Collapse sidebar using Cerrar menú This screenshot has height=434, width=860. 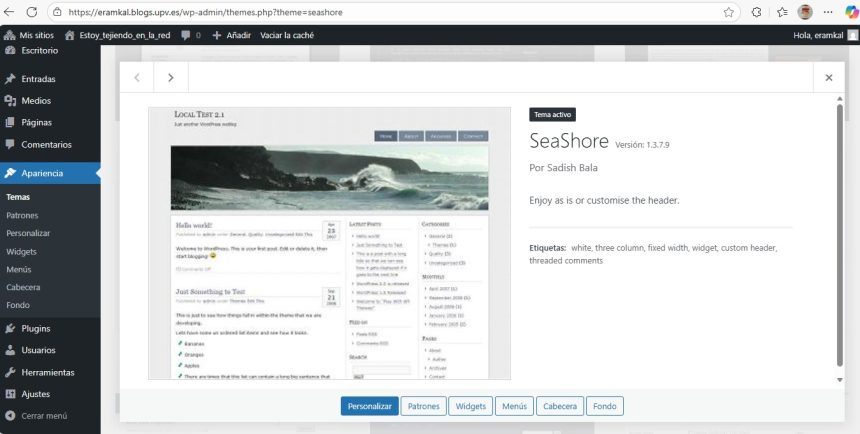click(x=43, y=416)
